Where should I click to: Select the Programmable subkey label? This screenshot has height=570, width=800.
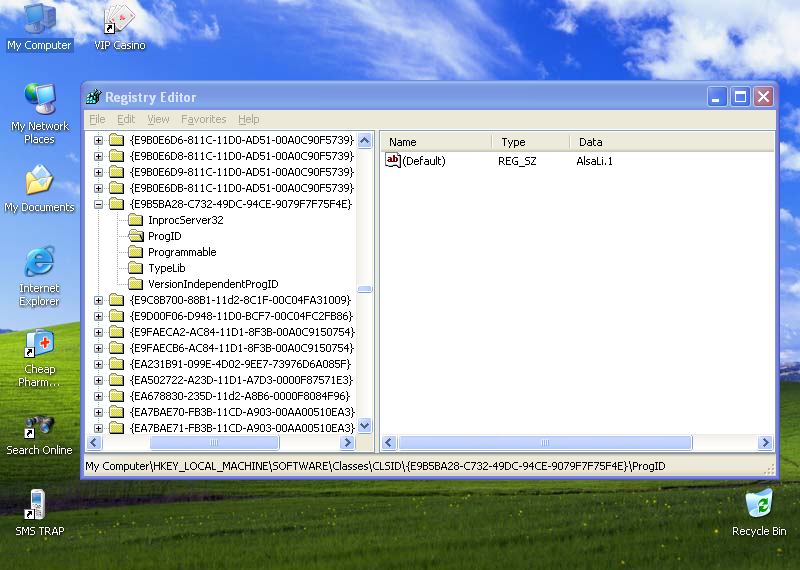click(182, 252)
